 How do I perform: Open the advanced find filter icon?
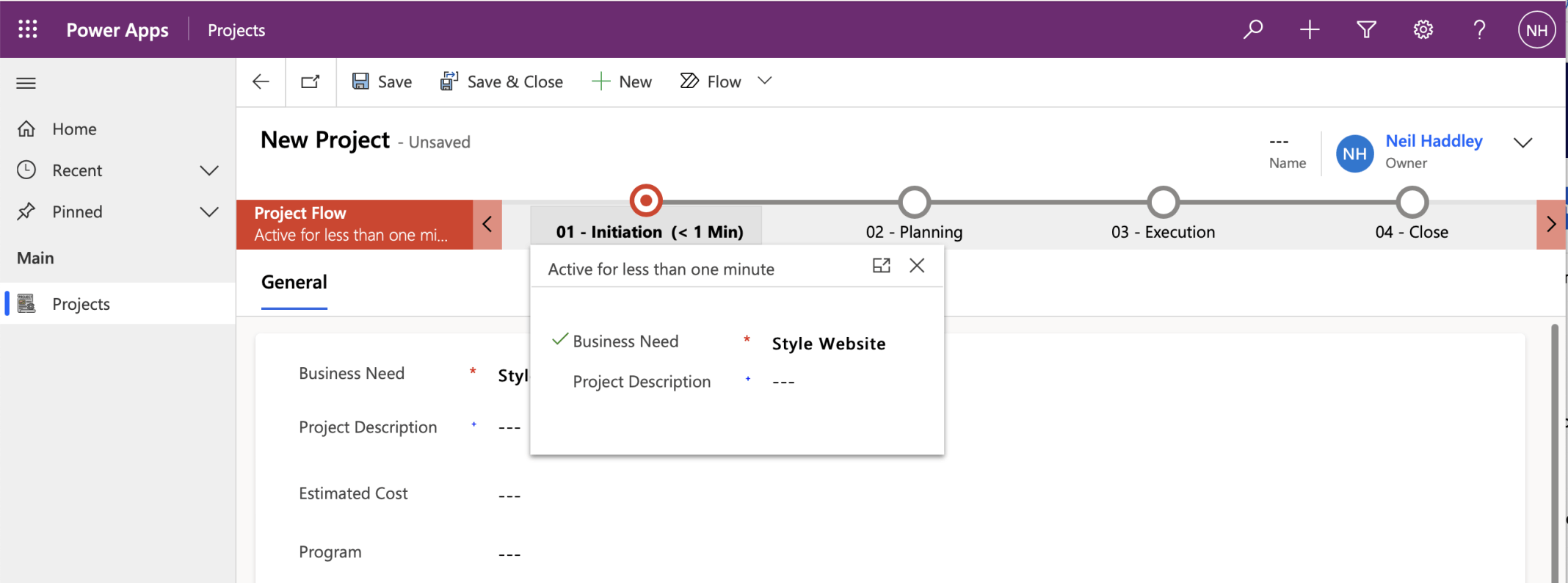click(x=1366, y=29)
